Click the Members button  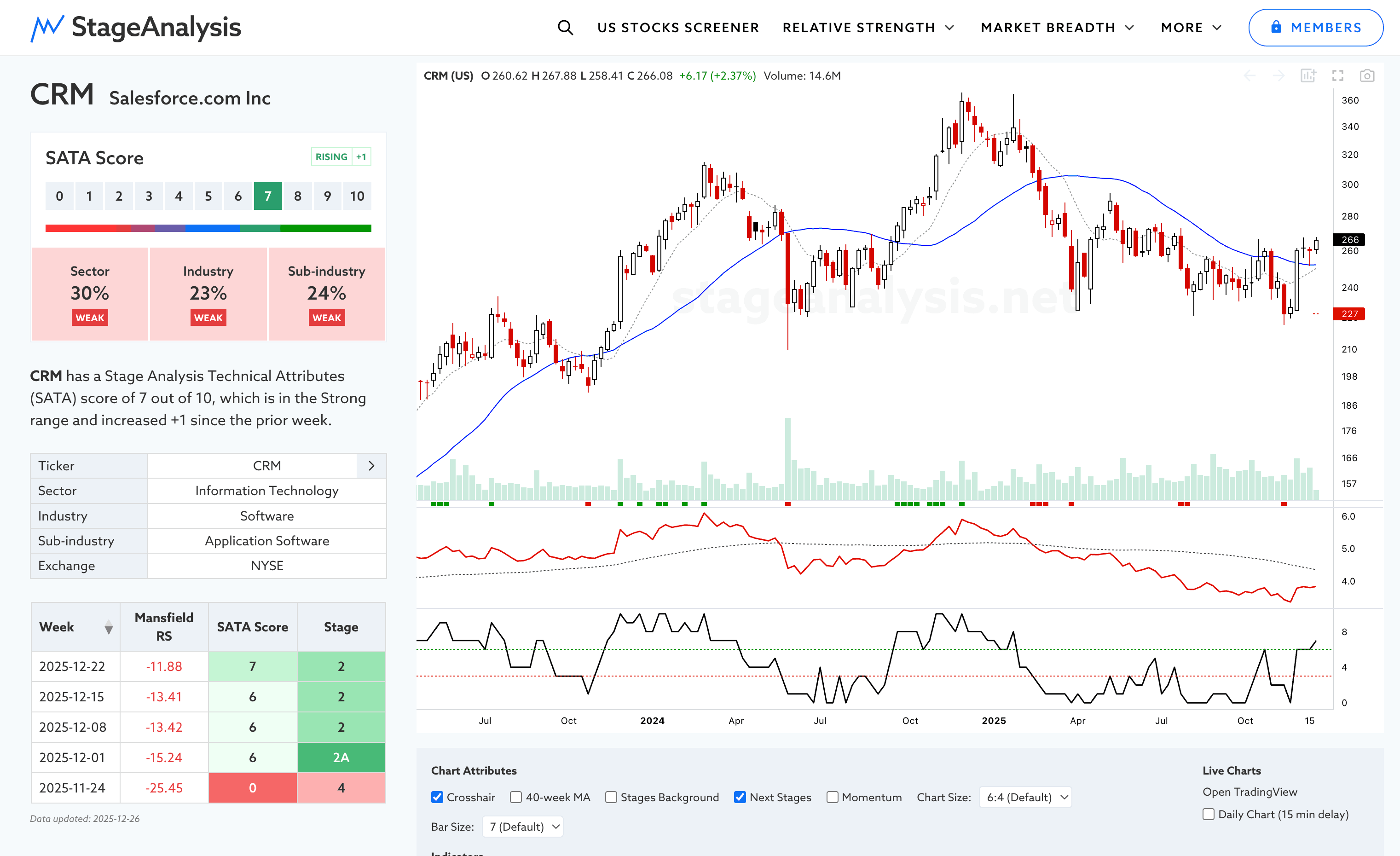click(1315, 27)
